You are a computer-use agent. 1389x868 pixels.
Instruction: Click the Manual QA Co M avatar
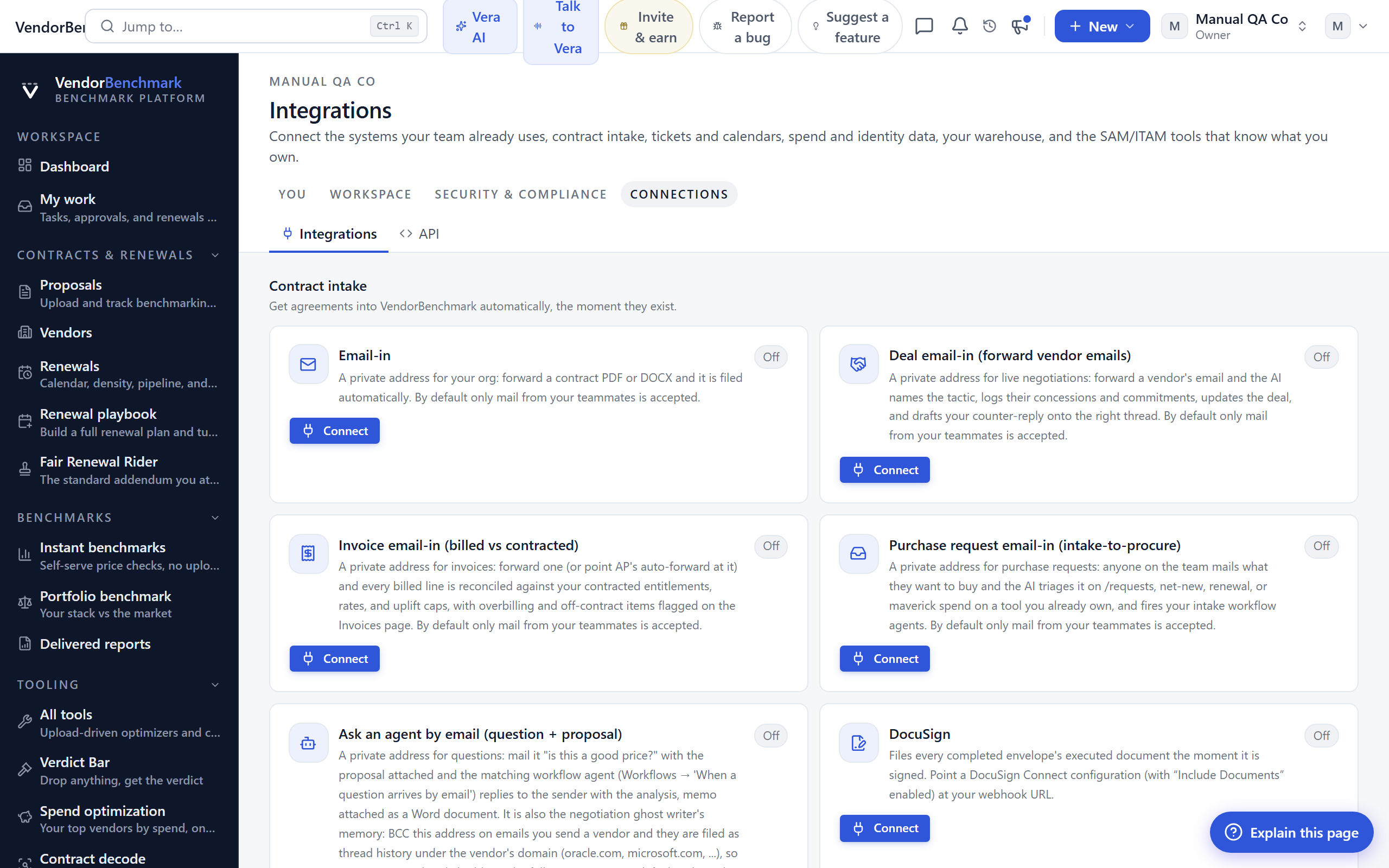click(x=1174, y=27)
